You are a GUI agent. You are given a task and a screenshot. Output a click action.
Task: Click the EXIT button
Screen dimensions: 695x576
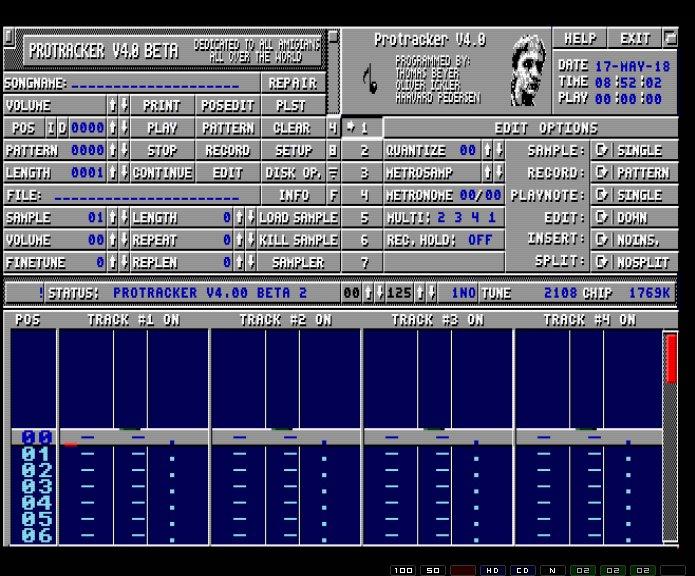click(x=635, y=39)
